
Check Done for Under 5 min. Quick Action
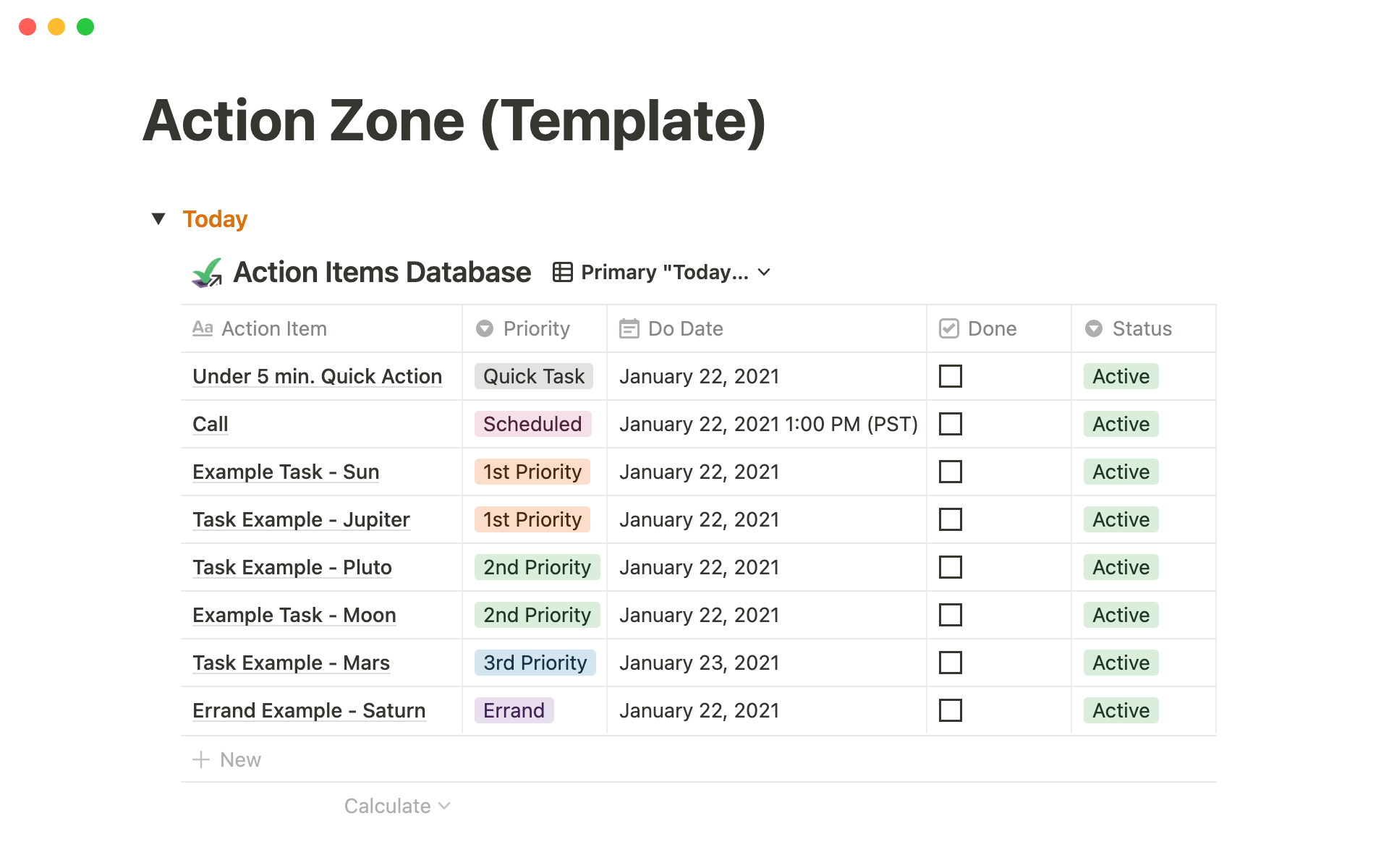(x=950, y=376)
